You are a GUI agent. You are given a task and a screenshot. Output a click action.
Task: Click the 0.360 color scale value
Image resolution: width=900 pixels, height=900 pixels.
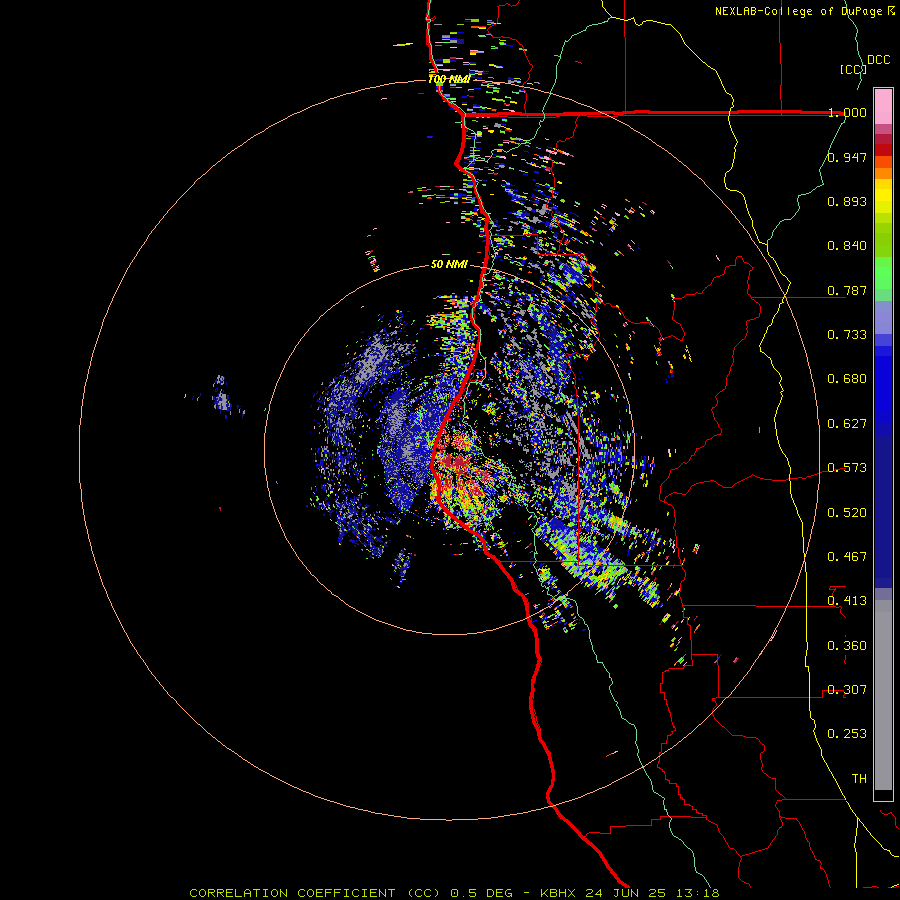coord(847,646)
